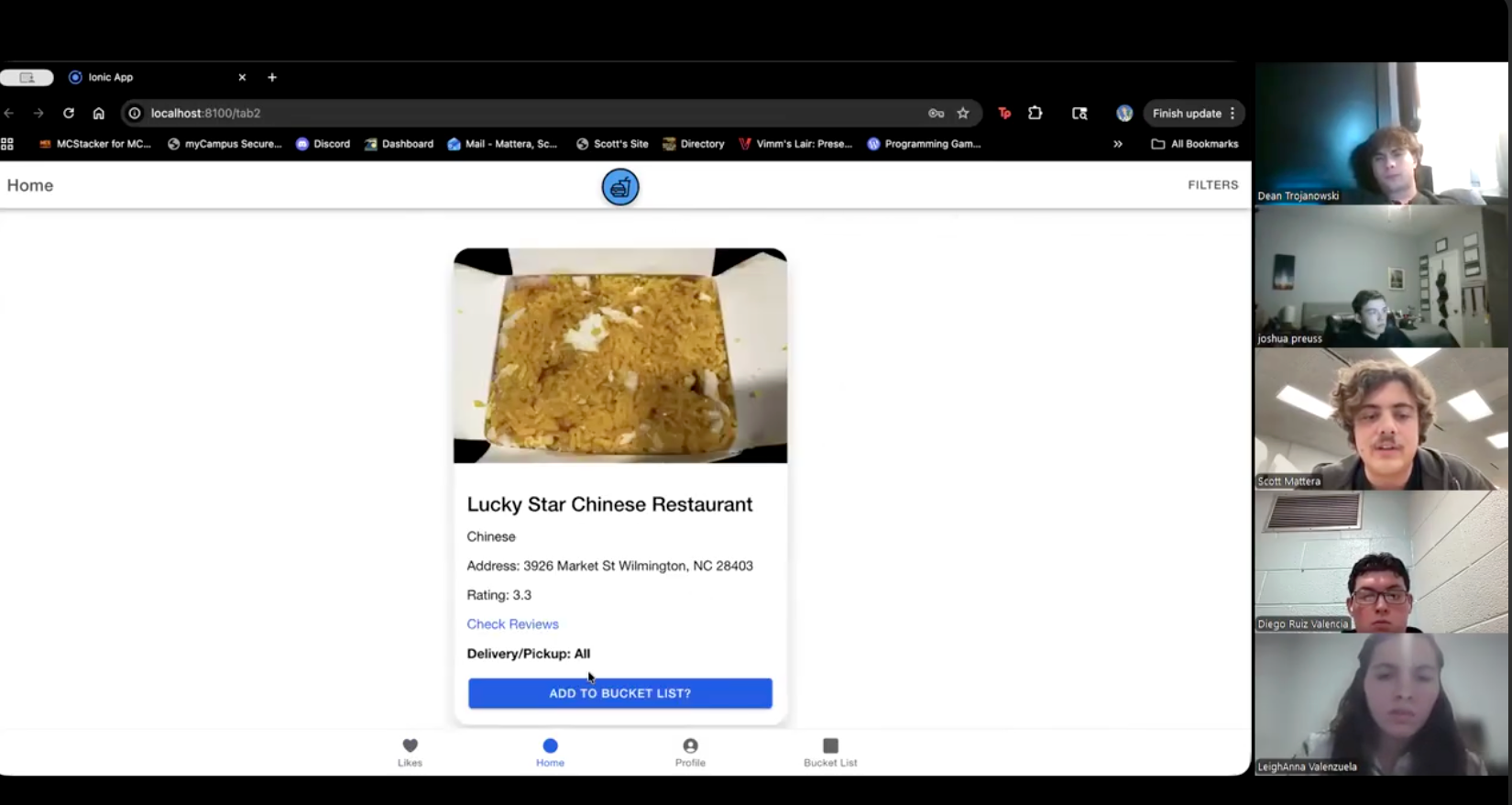Open the Extensions puzzle icon

click(1035, 114)
